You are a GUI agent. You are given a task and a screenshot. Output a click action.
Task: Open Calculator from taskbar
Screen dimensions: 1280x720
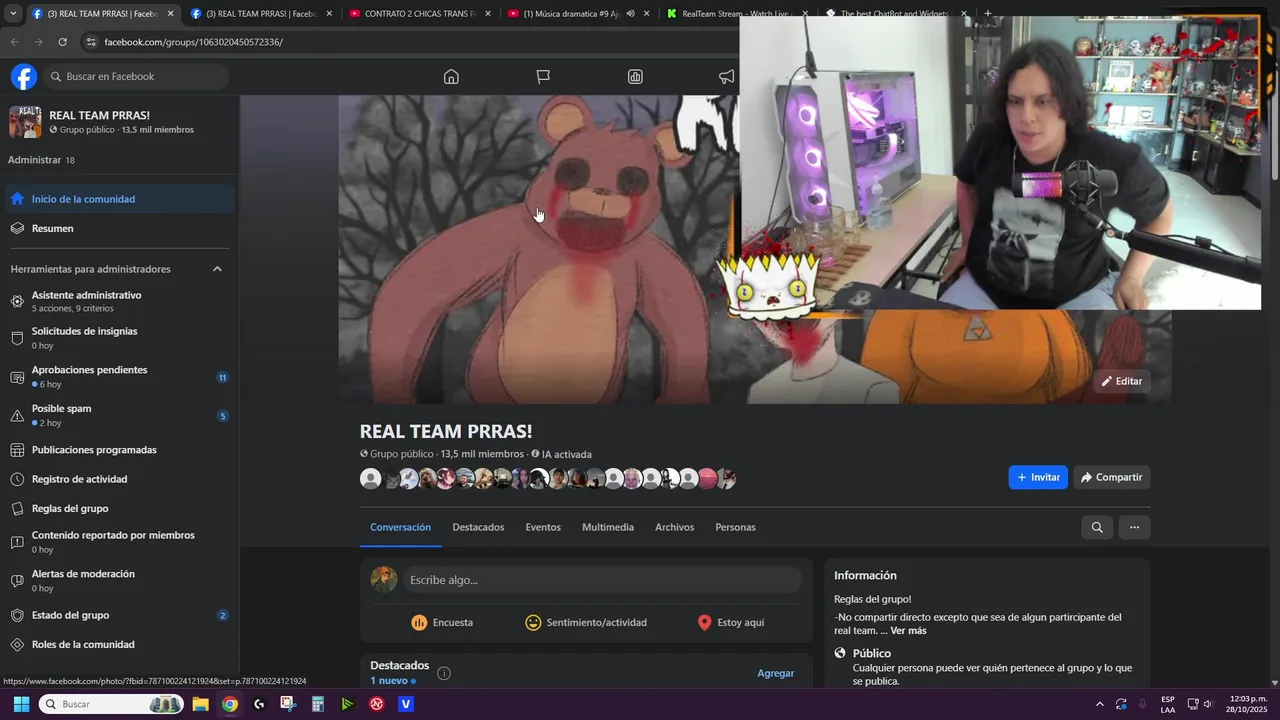[318, 704]
